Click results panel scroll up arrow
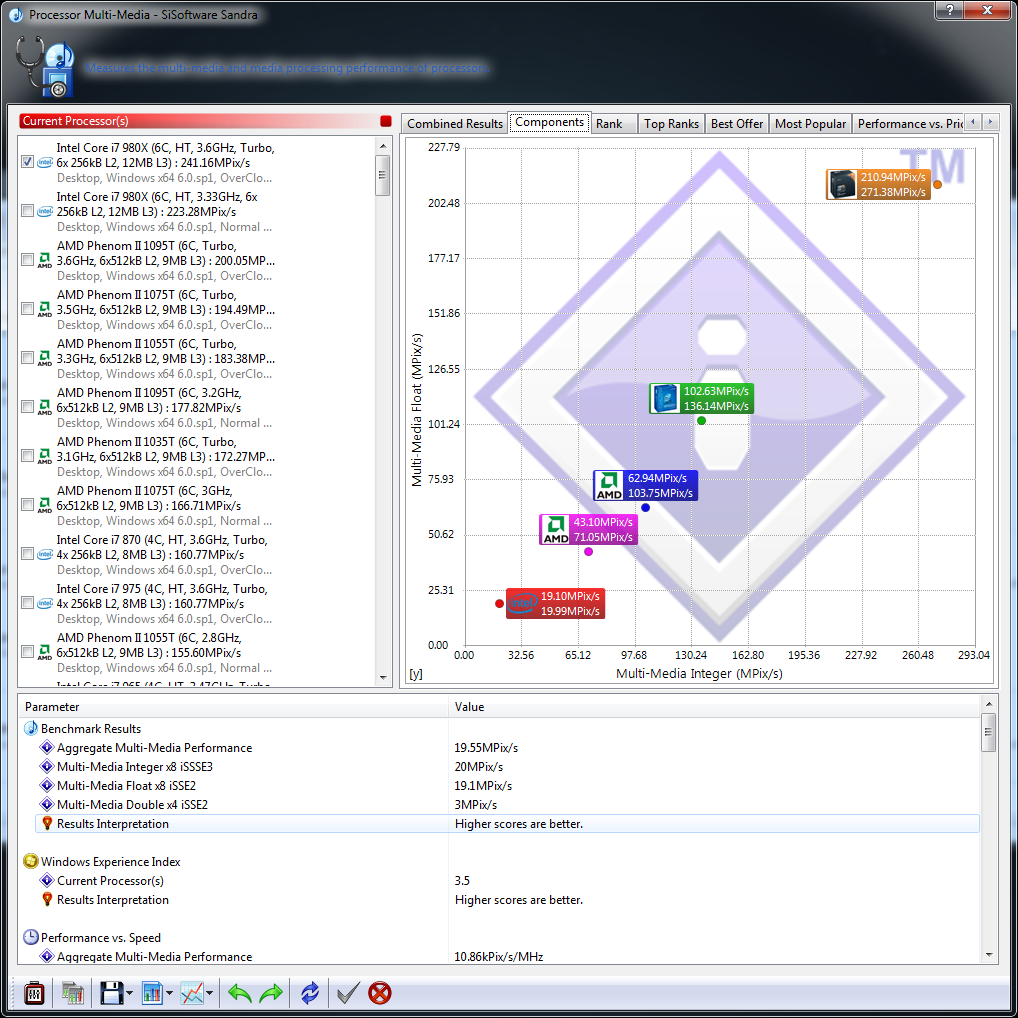 click(989, 704)
